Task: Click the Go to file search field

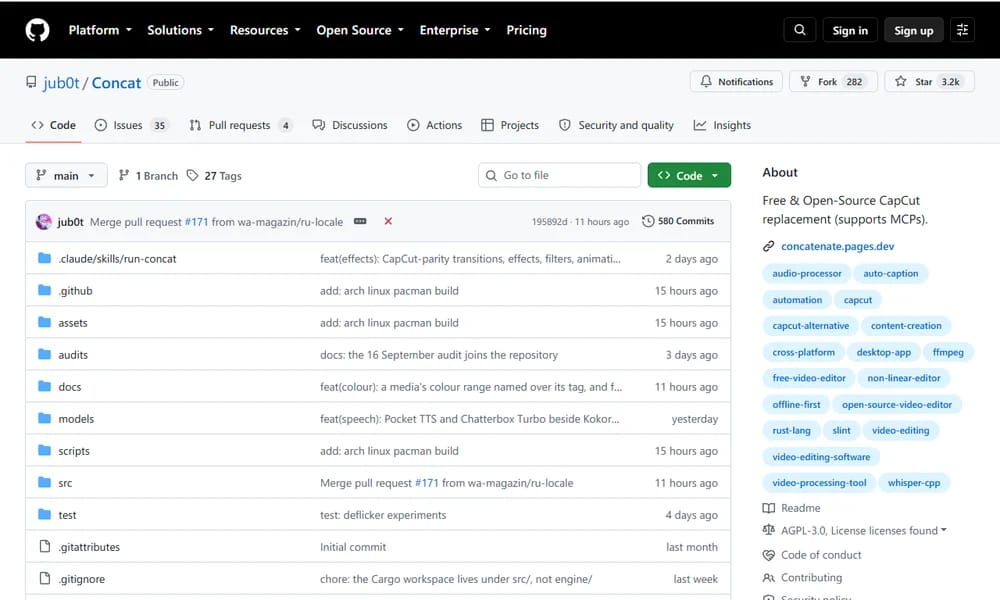Action: coord(559,175)
